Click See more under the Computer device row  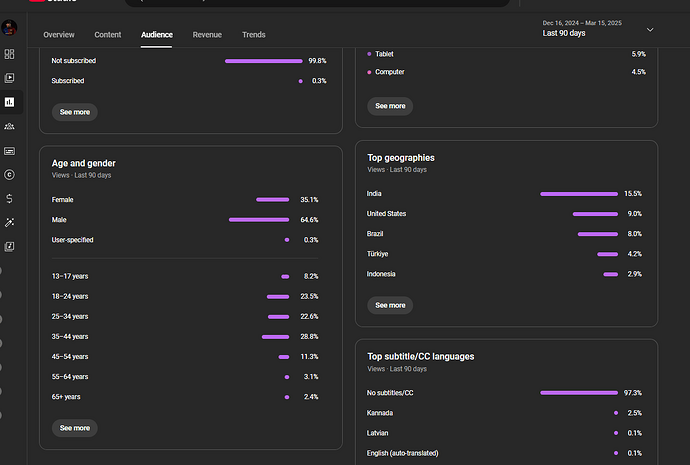pyautogui.click(x=390, y=106)
